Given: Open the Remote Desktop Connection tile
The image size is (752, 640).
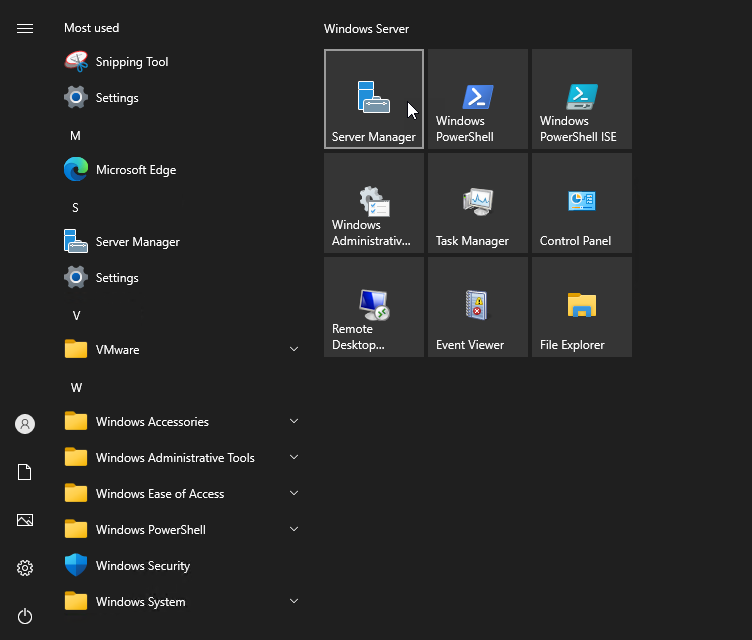Looking at the screenshot, I should [x=374, y=307].
